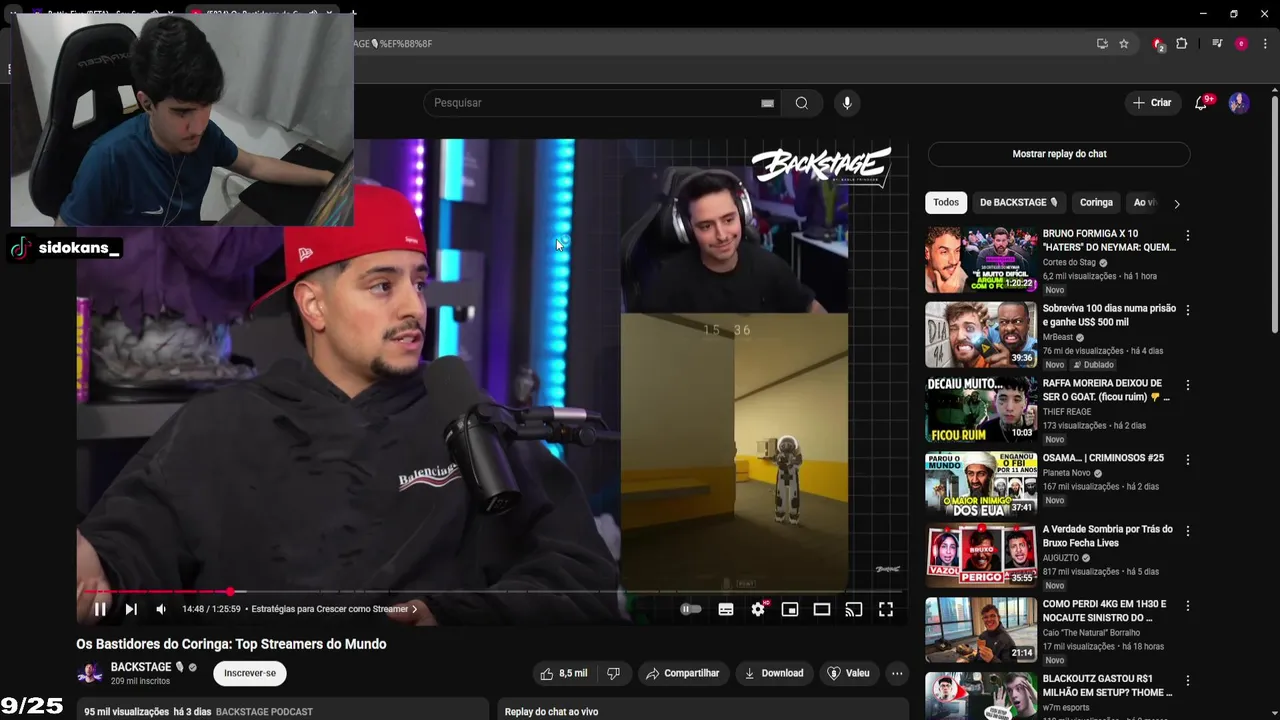This screenshot has height=720, width=1280.
Task: Open the Chrome extensions puzzle icon
Action: [x=1181, y=44]
